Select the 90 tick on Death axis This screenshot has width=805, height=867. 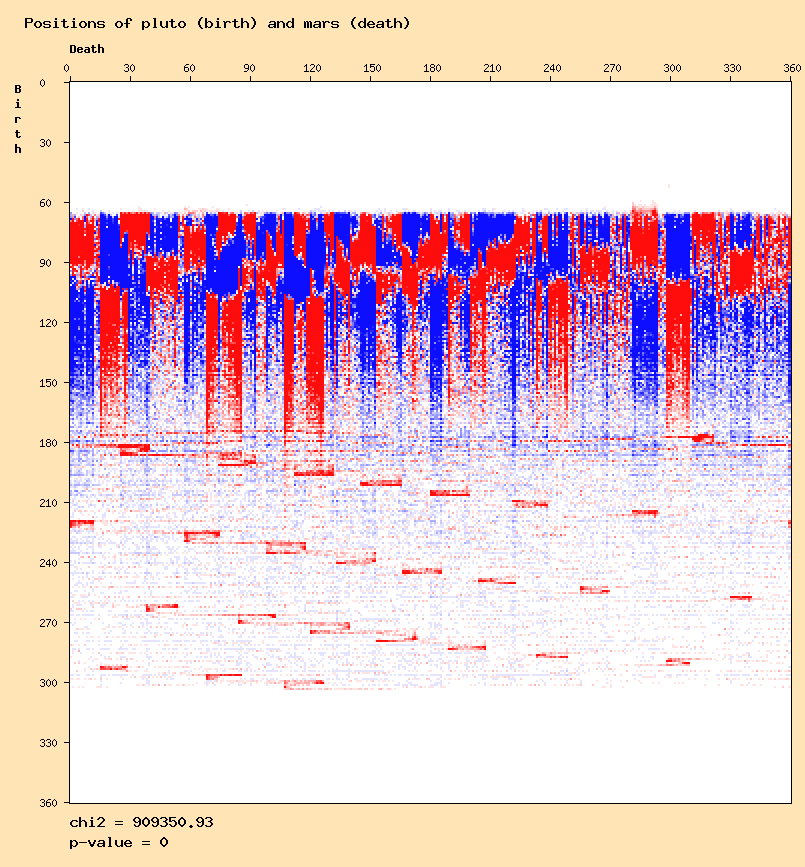coord(249,68)
